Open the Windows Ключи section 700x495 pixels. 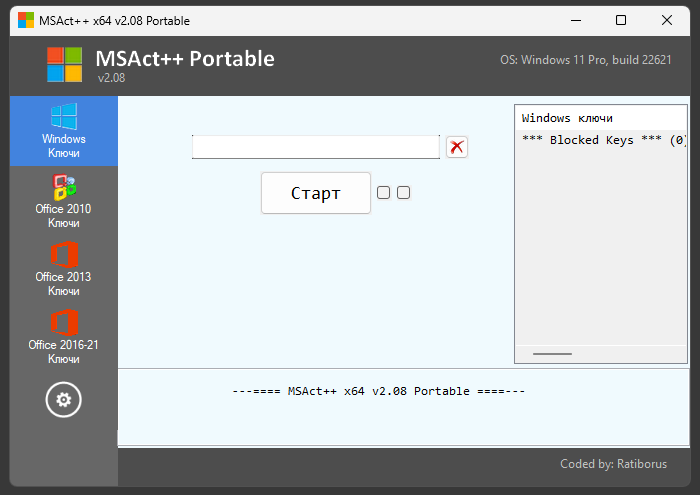64,130
